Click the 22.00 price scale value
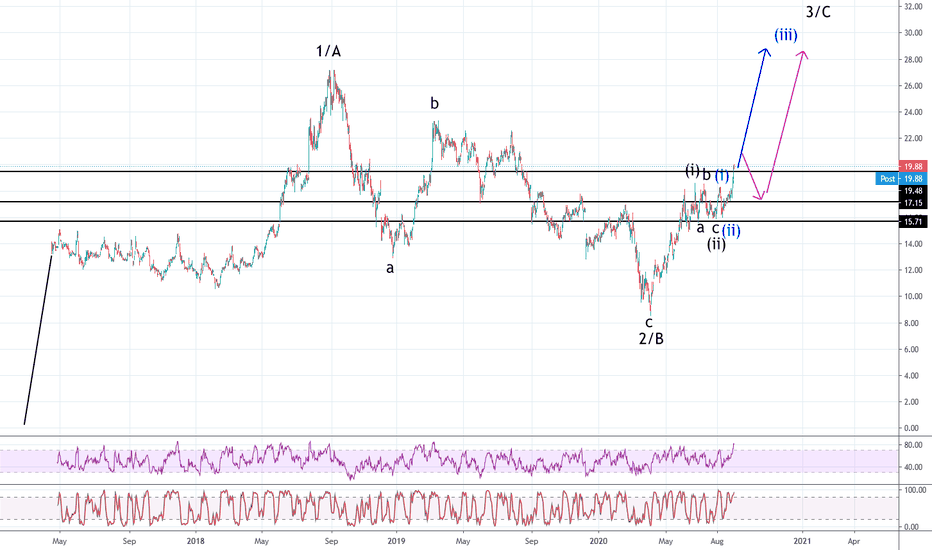 pos(913,139)
